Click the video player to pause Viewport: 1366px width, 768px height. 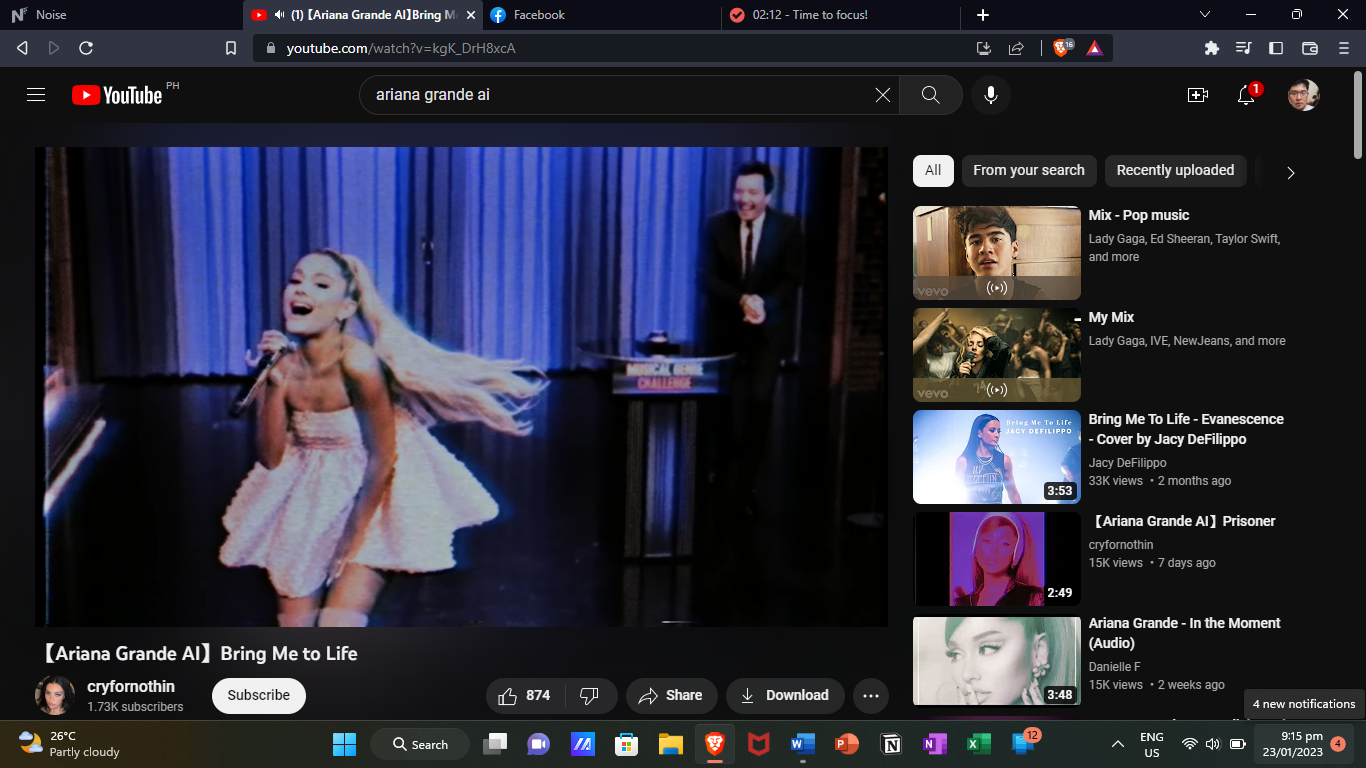pos(461,387)
